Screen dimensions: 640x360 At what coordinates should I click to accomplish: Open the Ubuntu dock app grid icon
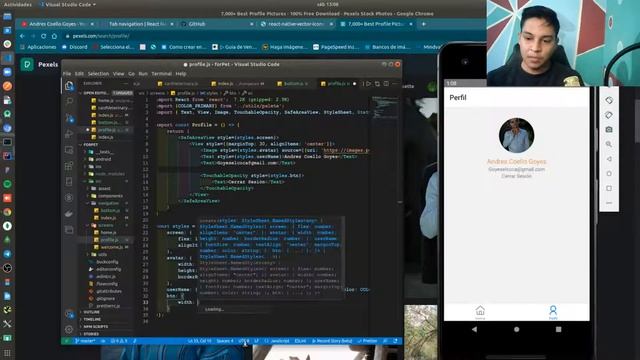pos(7,353)
